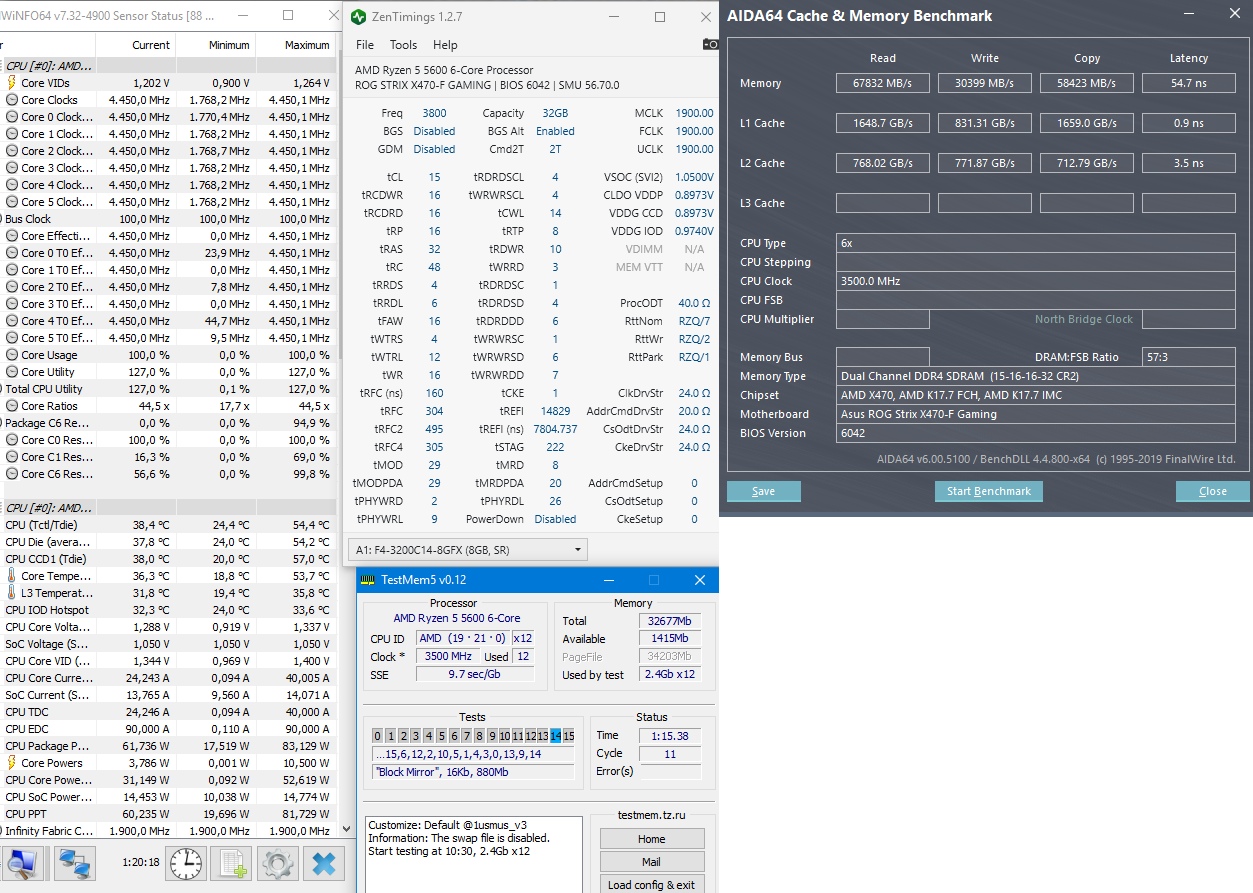Click the TestMem5 title bar memory icon

(368, 580)
